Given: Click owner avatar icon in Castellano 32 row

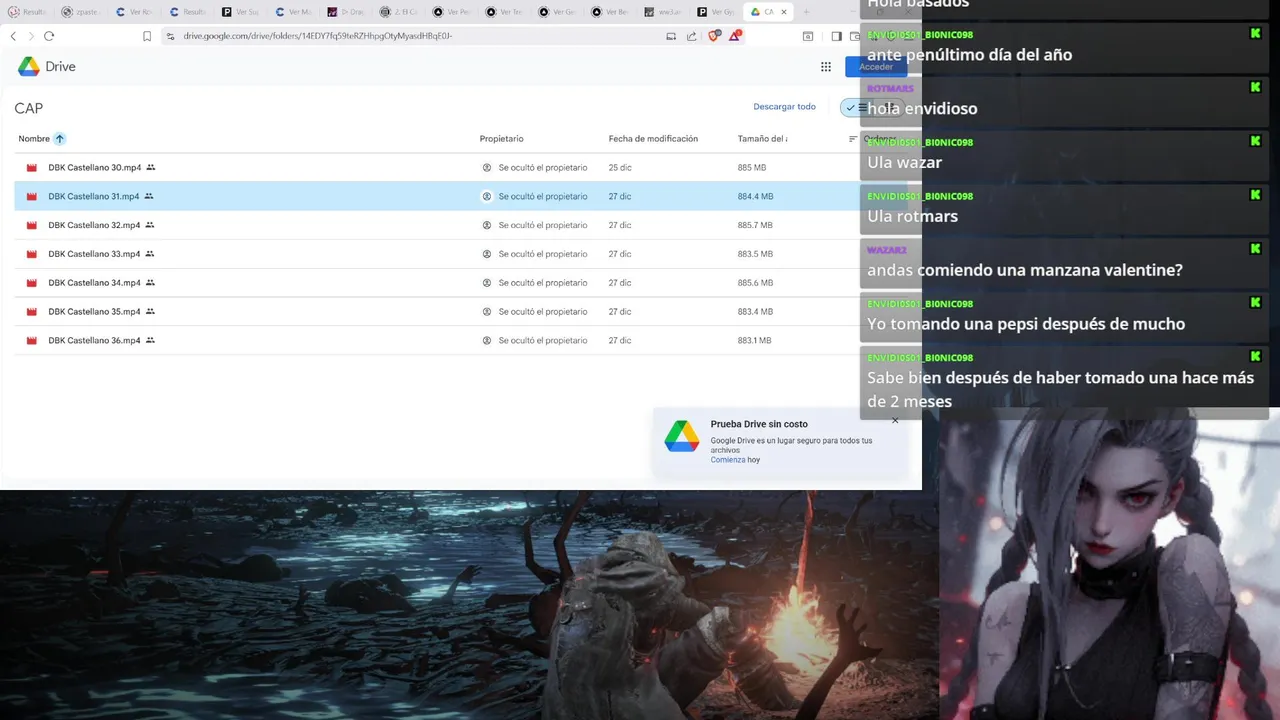Looking at the screenshot, I should click(487, 226).
